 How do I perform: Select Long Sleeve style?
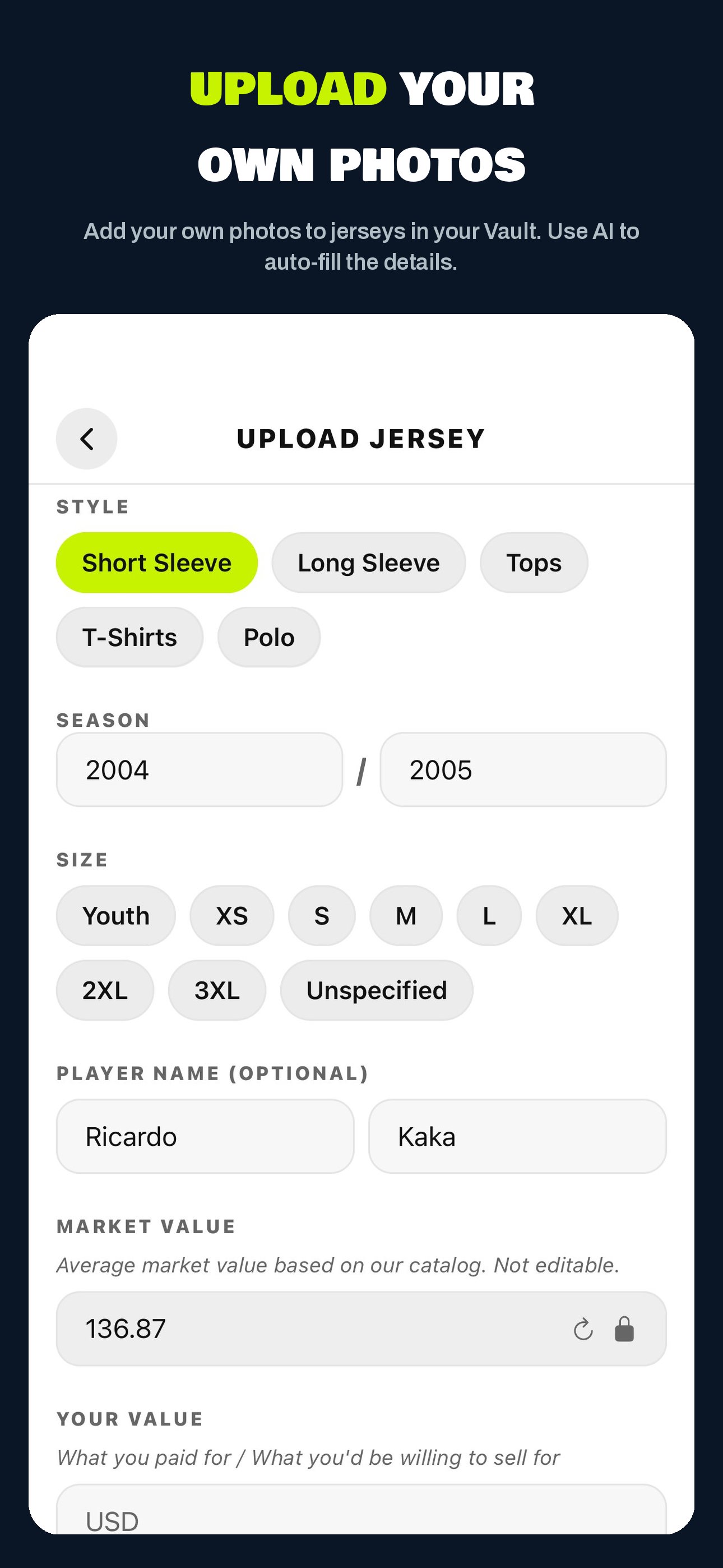[368, 562]
